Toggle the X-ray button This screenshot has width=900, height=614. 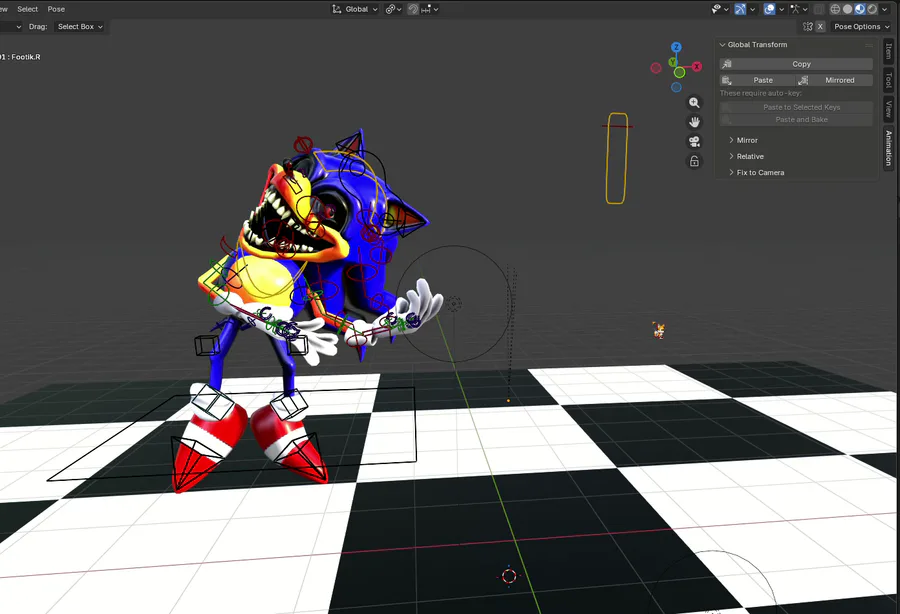click(x=819, y=9)
